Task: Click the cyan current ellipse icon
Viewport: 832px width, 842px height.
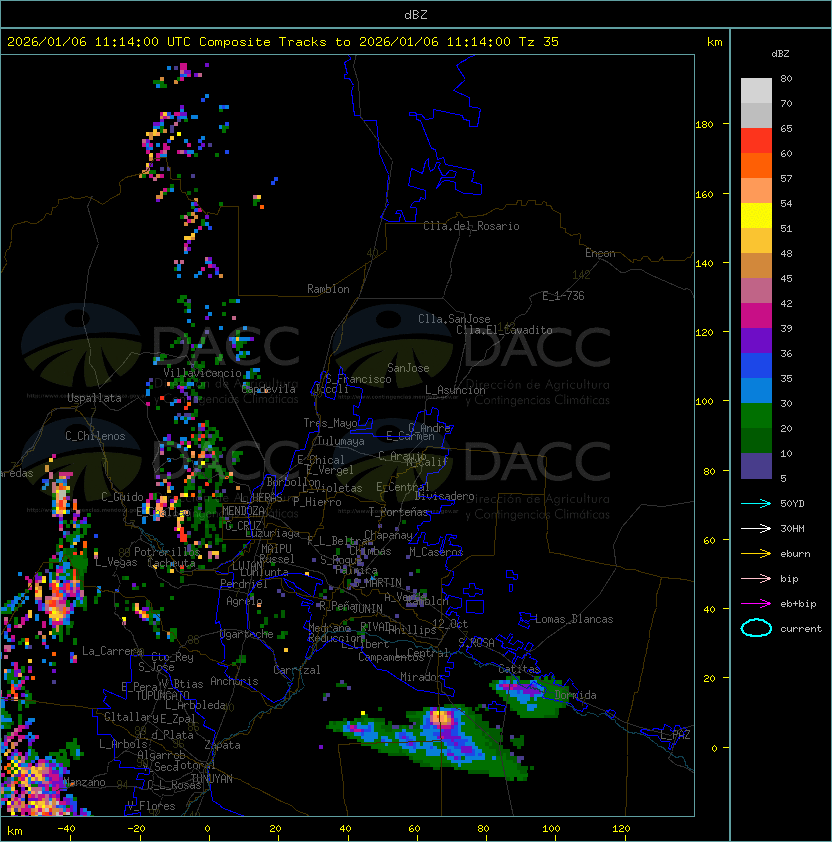Action: pyautogui.click(x=756, y=628)
